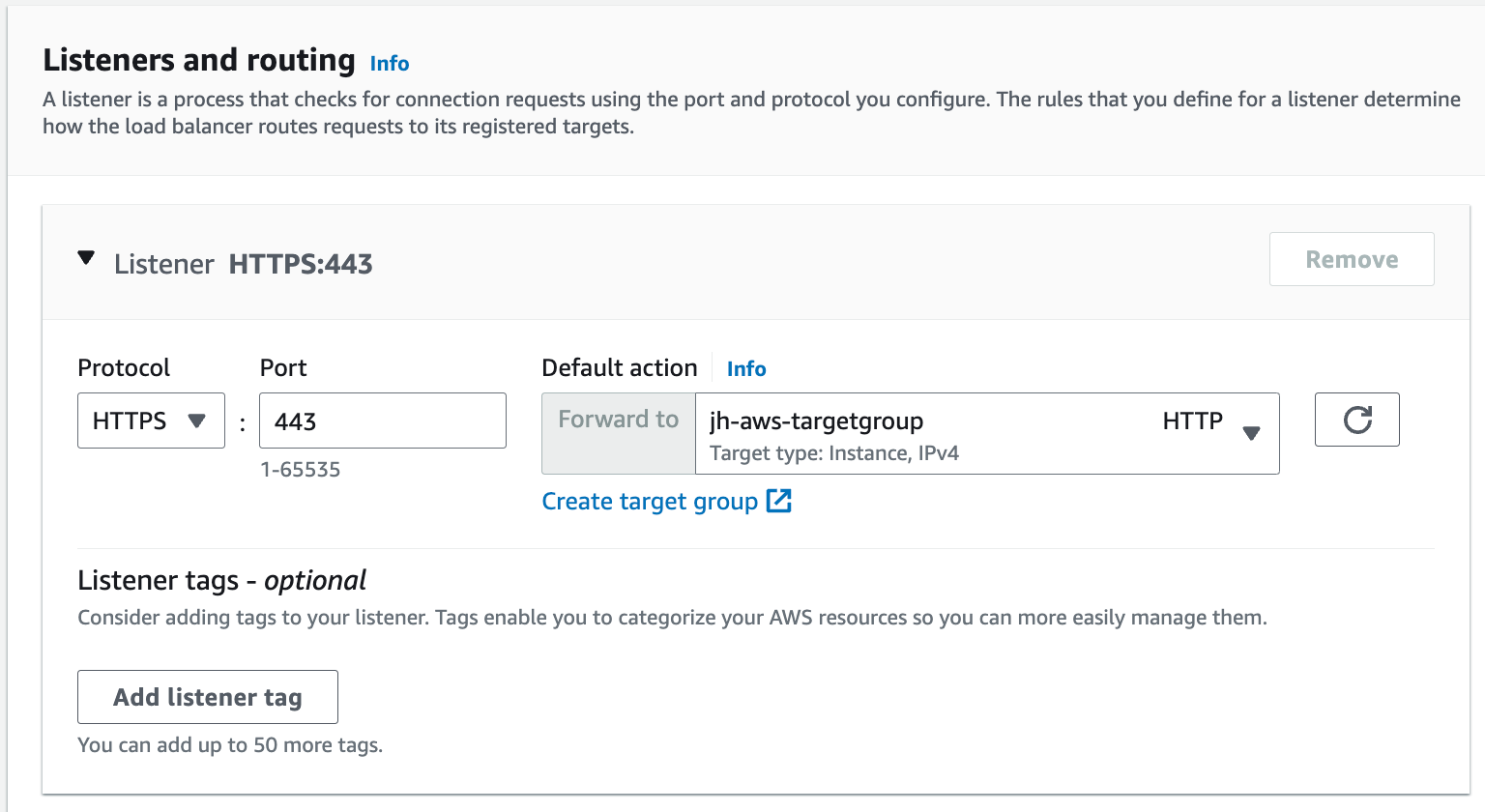Open the Create target group link
The height and width of the screenshot is (812, 1485).
tap(650, 502)
